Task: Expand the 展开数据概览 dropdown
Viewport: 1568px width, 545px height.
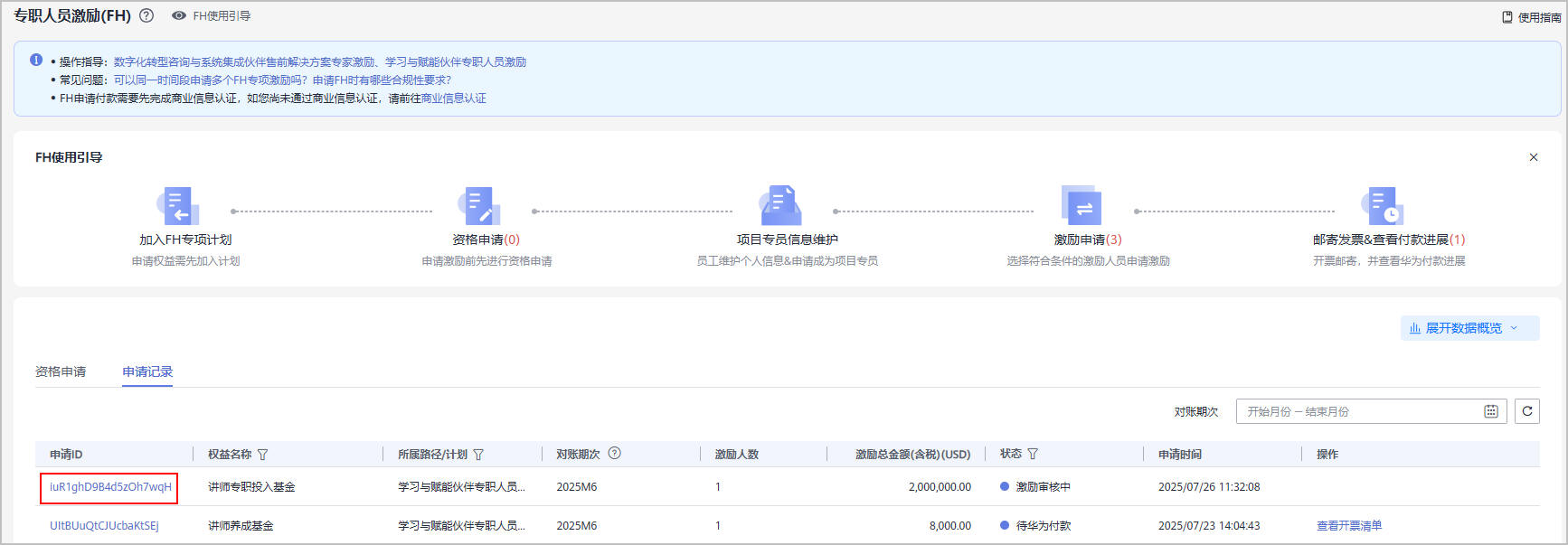Action: coord(1469,328)
